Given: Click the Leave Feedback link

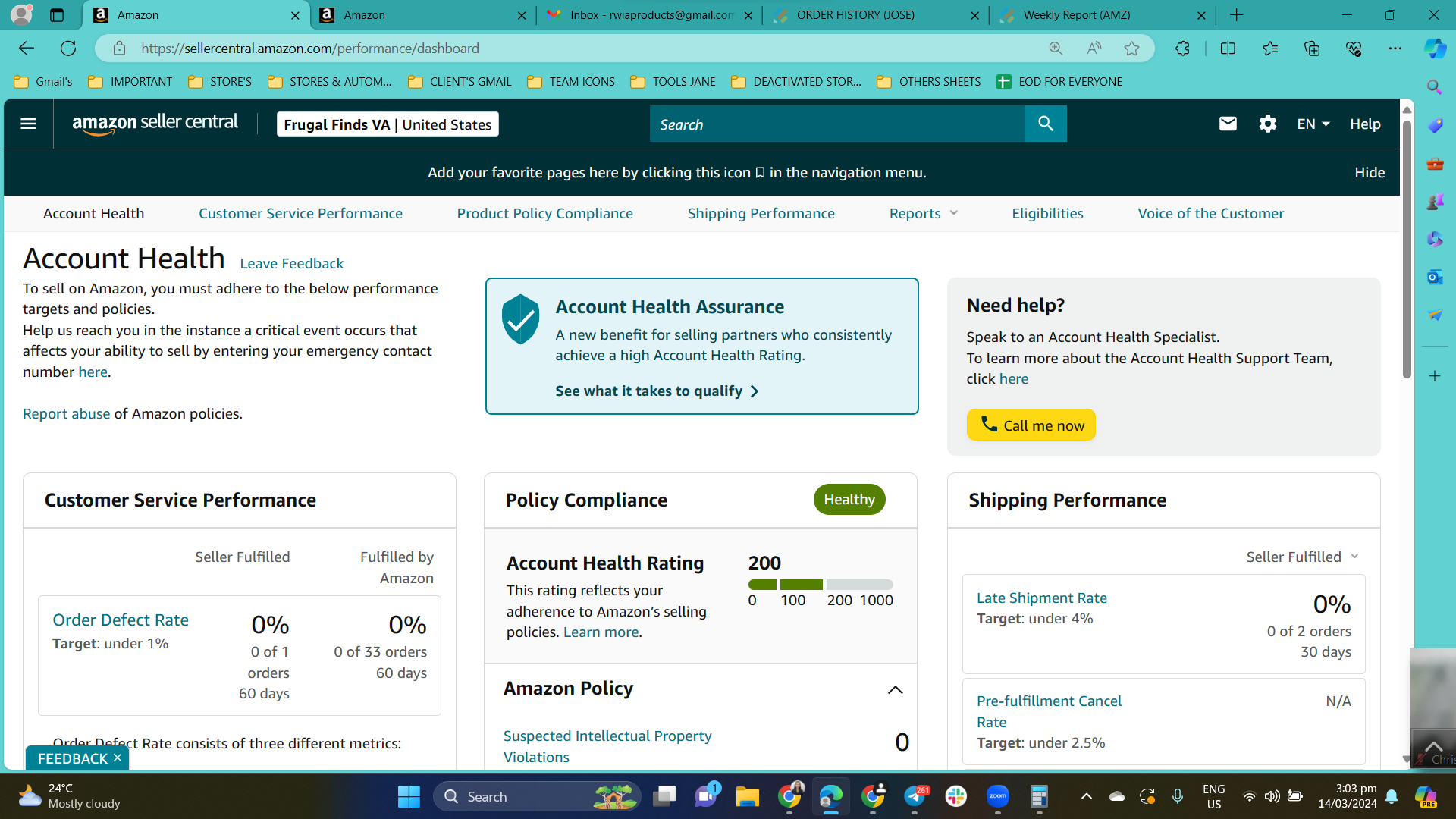Looking at the screenshot, I should coord(291,263).
